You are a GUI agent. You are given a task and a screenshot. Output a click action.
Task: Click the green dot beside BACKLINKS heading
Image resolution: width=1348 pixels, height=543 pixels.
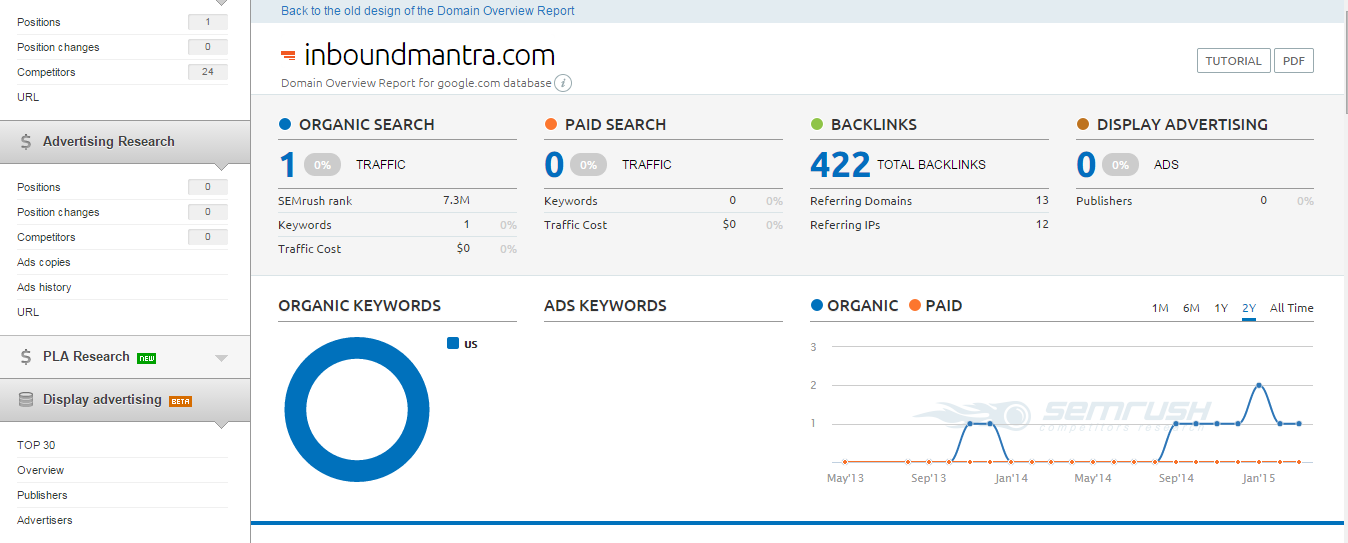[817, 125]
